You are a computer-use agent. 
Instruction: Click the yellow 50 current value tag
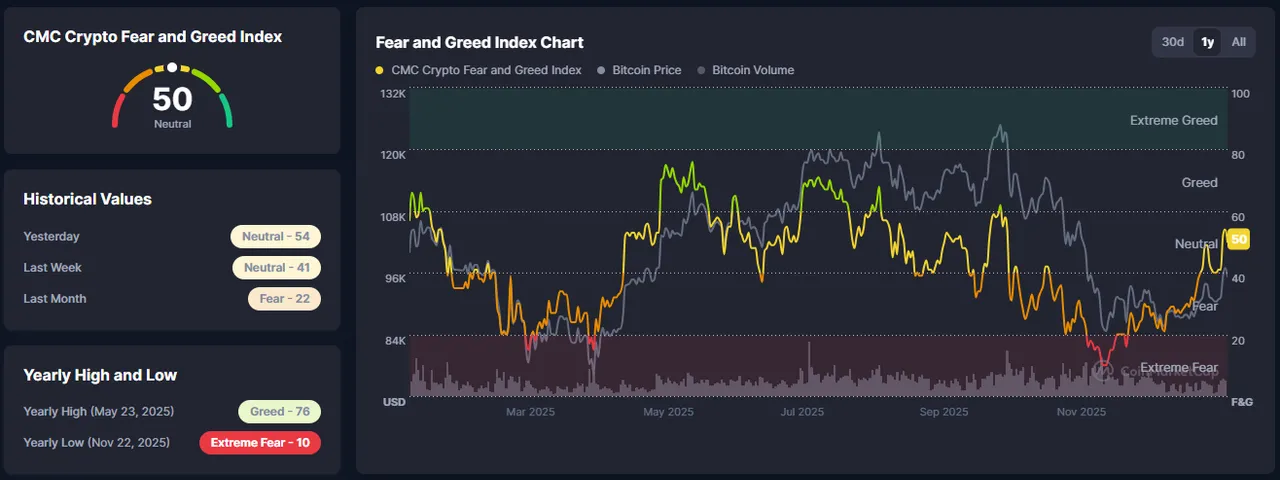point(1239,240)
